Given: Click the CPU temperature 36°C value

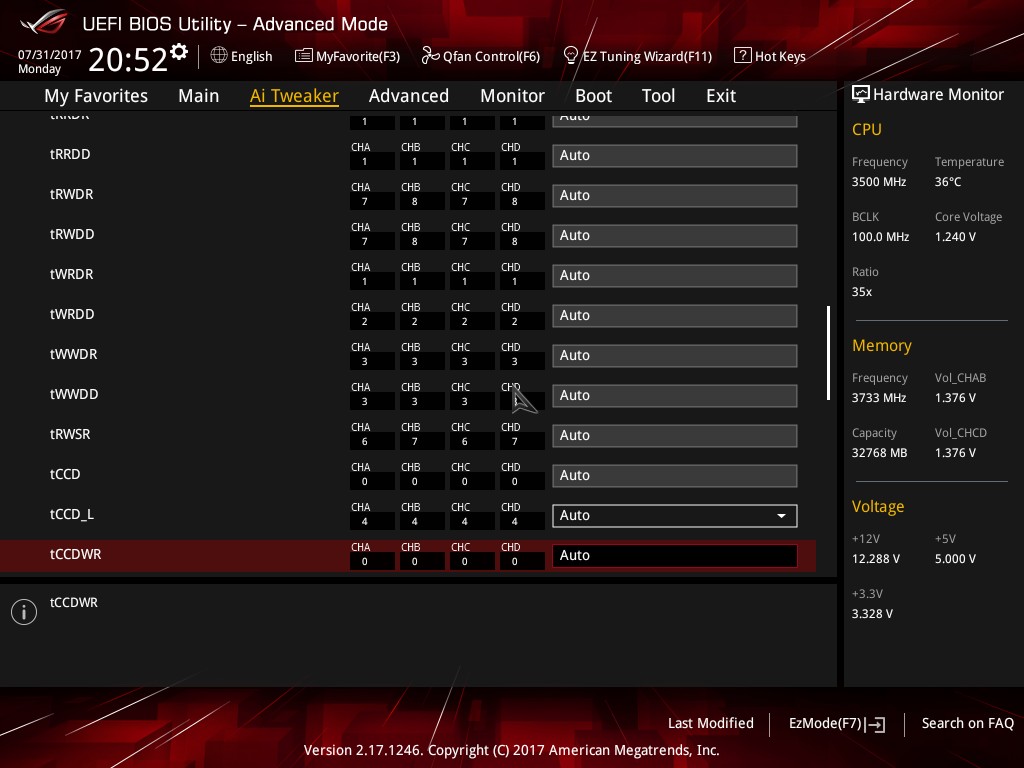Looking at the screenshot, I should point(948,182).
